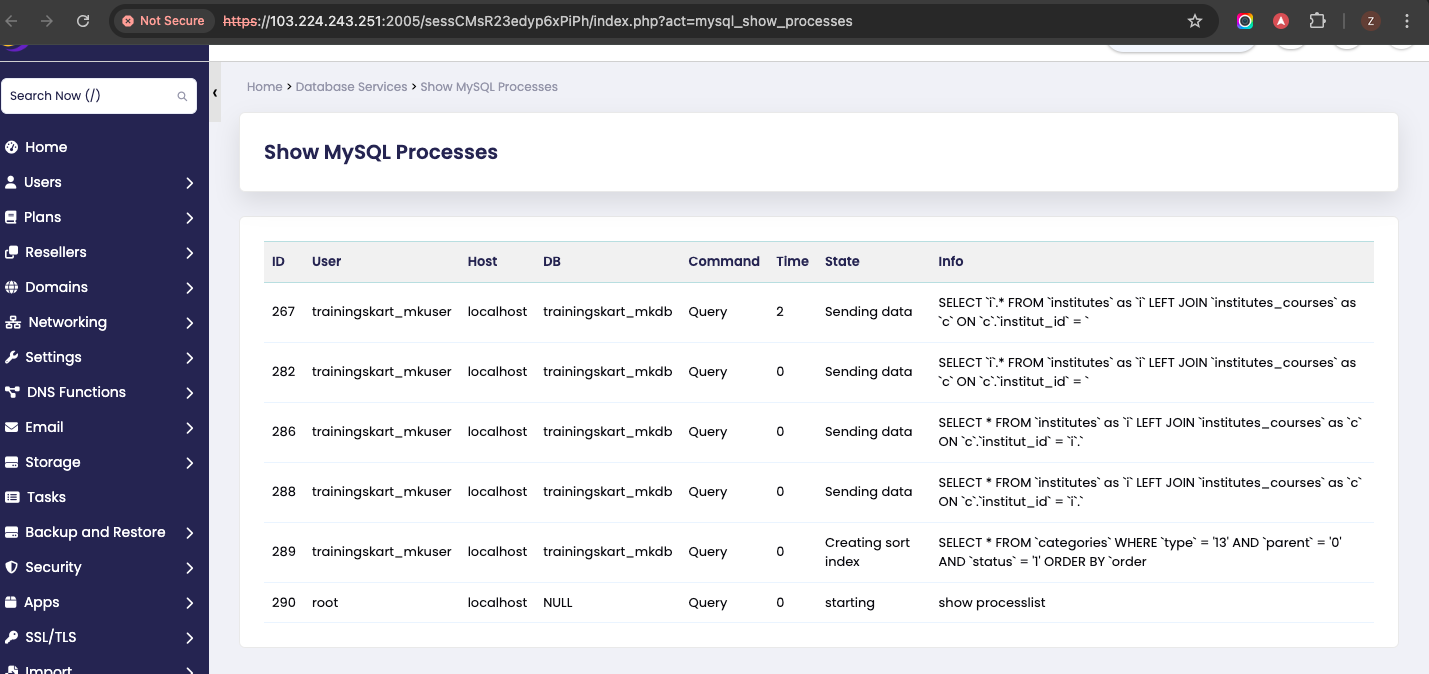Expand the Storage submenu chevron

[190, 463]
